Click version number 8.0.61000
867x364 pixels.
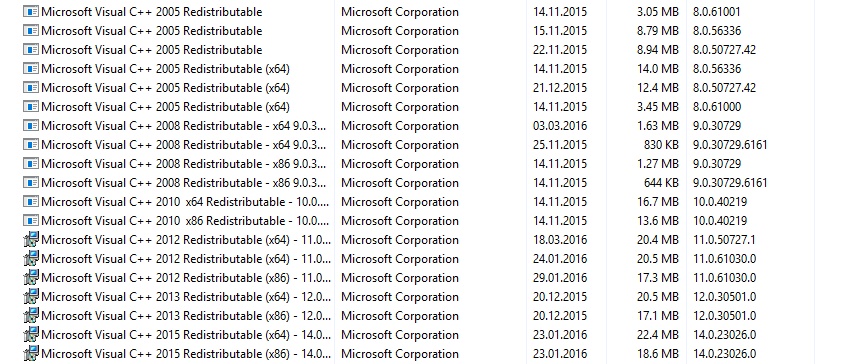pos(717,107)
